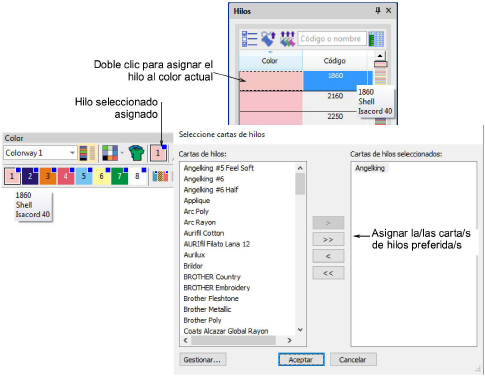Select Arc Rayon thread chart

click(200, 222)
